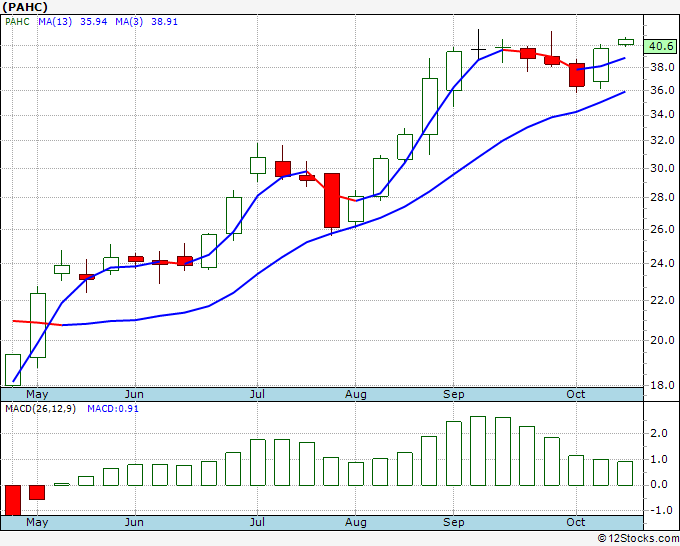Click the 35.94 moving average value
680x546 pixels.
(x=93, y=22)
